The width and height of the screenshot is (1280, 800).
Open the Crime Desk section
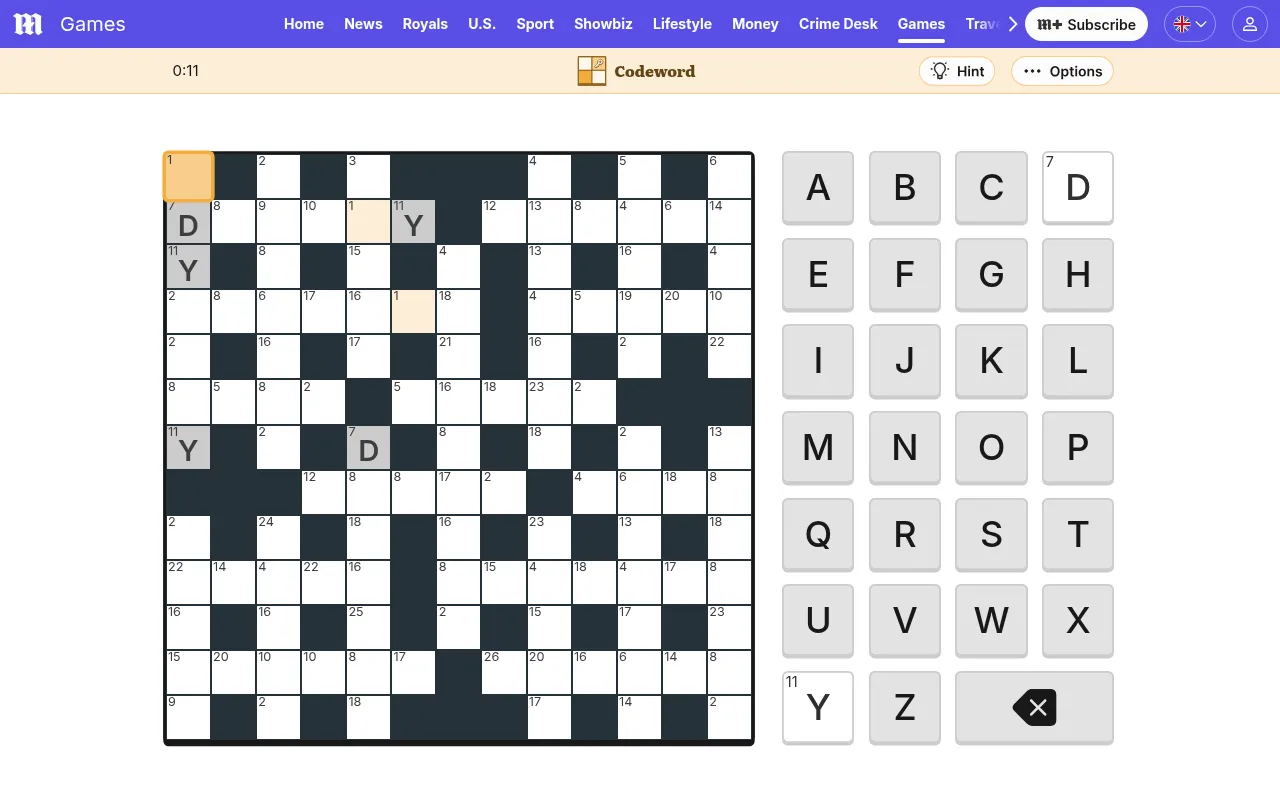[x=838, y=24]
